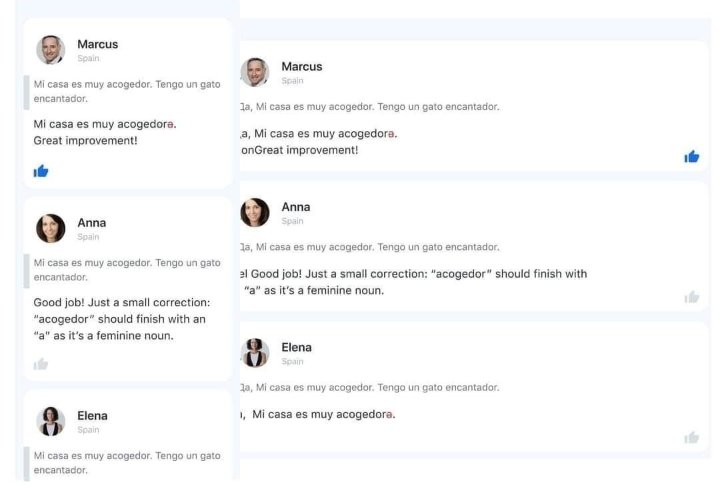The width and height of the screenshot is (720, 489).
Task: Open Marcus's profile photo in wide card
Action: [x=254, y=72]
